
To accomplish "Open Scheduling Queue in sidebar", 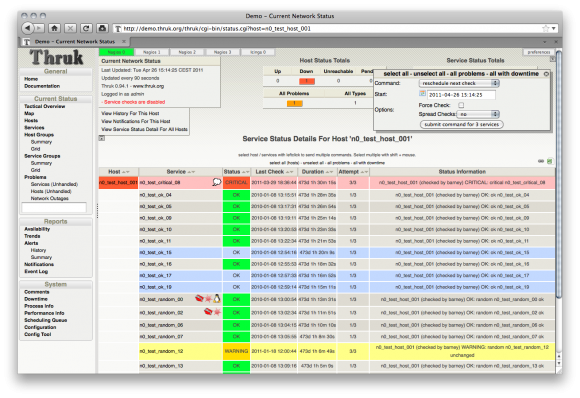I will 45,320.
